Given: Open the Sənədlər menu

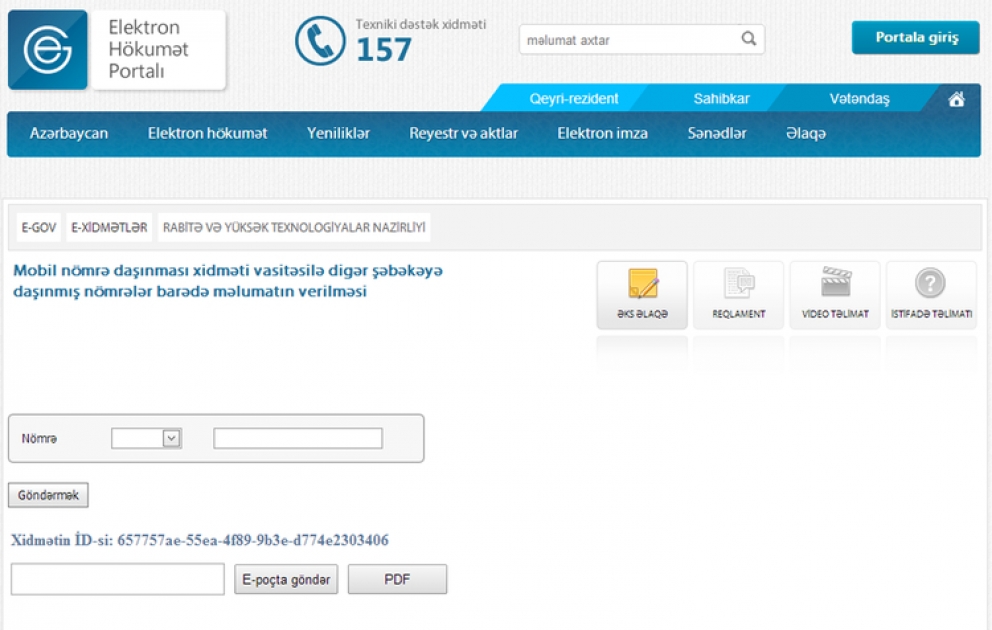Looking at the screenshot, I should pos(717,133).
